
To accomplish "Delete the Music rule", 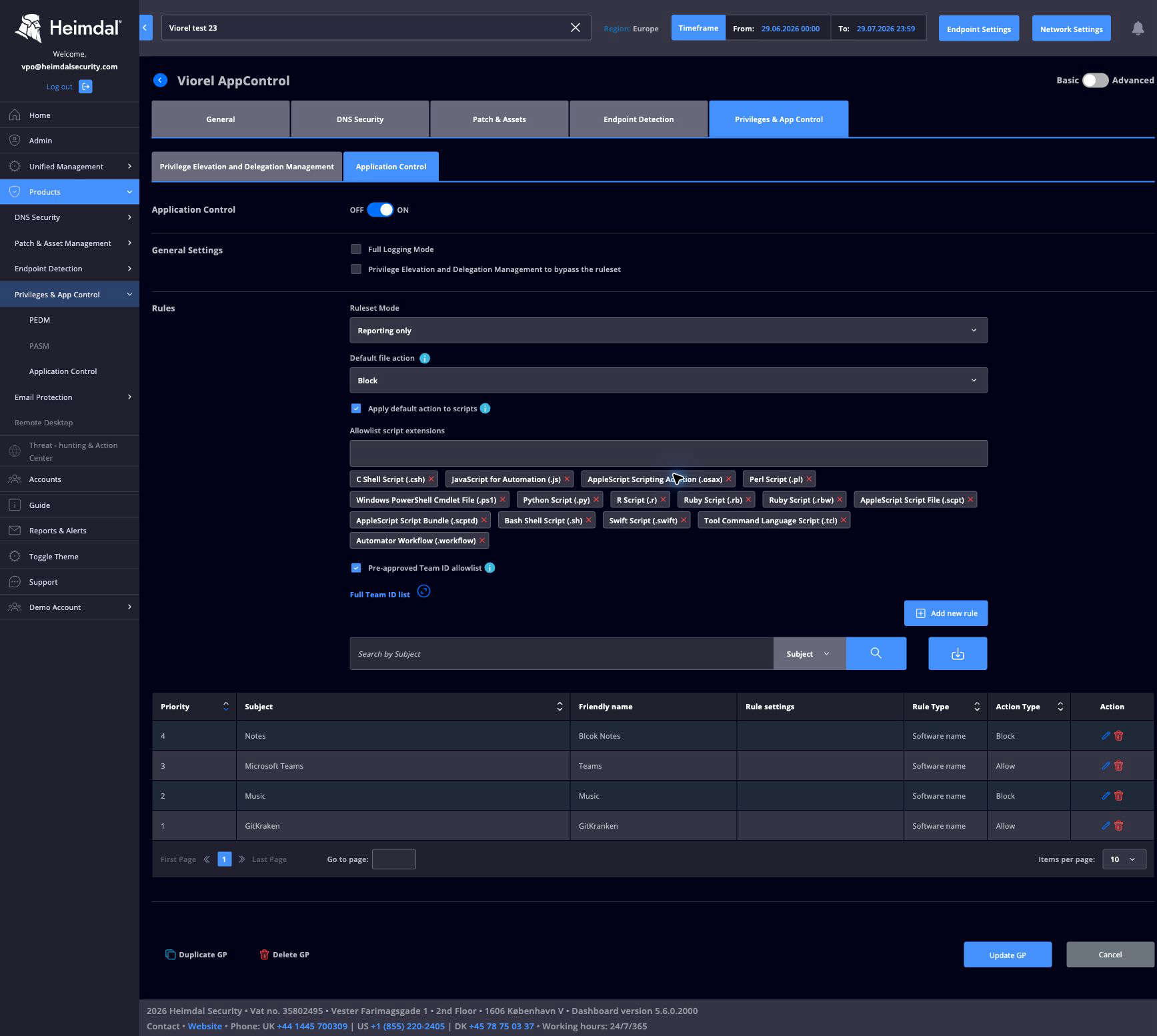I will (x=1119, y=796).
